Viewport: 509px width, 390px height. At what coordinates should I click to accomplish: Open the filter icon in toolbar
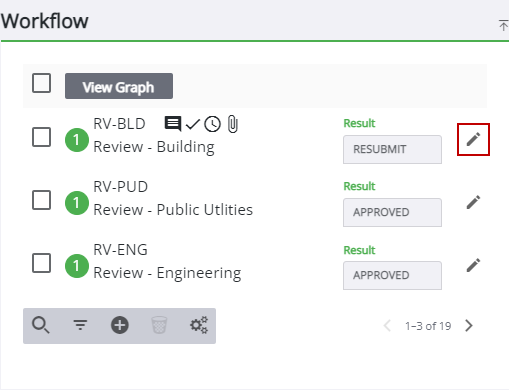80,325
